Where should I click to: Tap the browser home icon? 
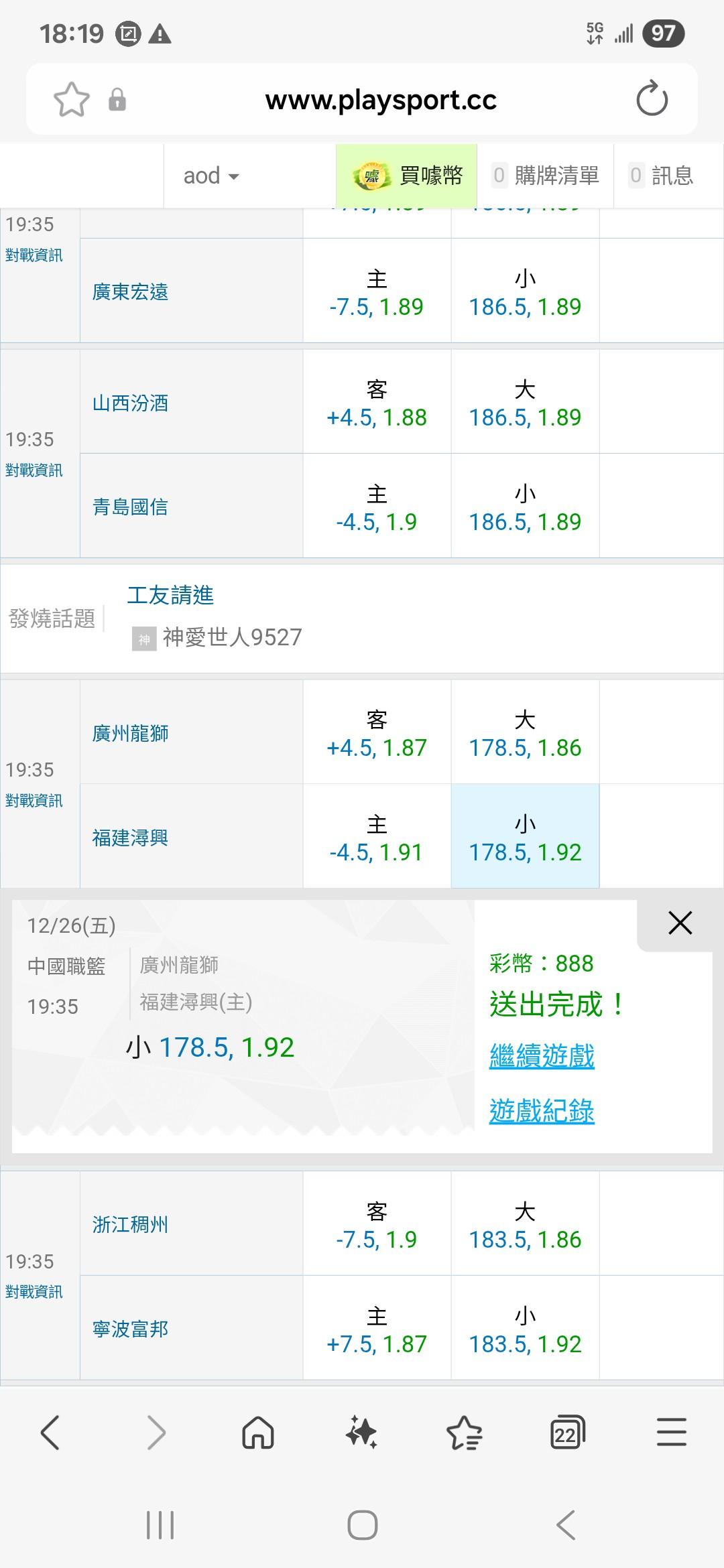(x=258, y=1433)
